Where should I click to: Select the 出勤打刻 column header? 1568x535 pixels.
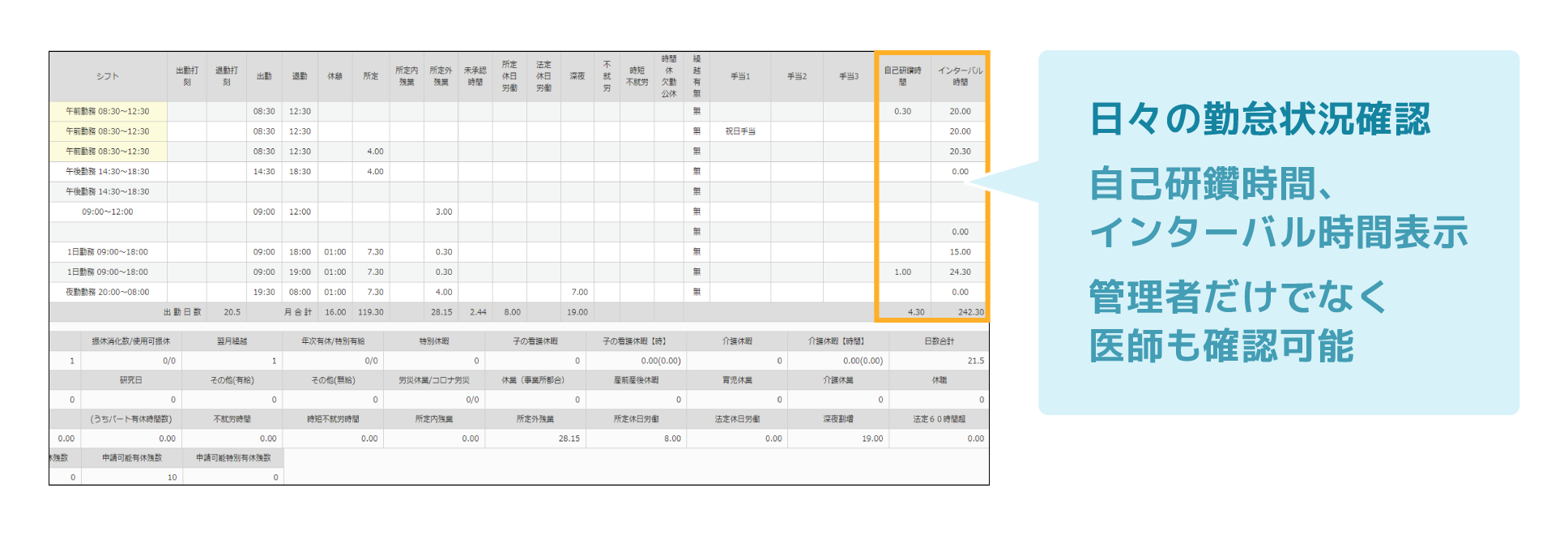coord(186,76)
